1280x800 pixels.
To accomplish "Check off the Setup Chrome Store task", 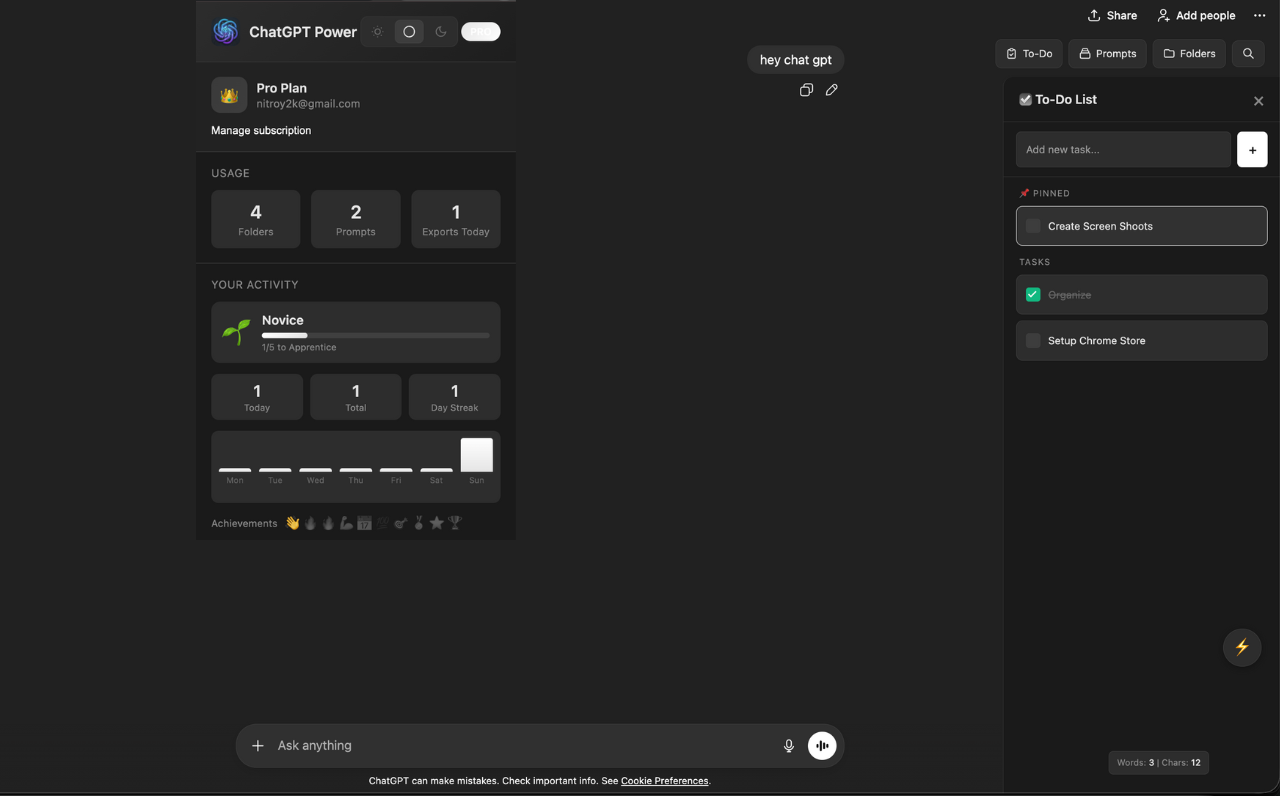I will tap(1032, 340).
